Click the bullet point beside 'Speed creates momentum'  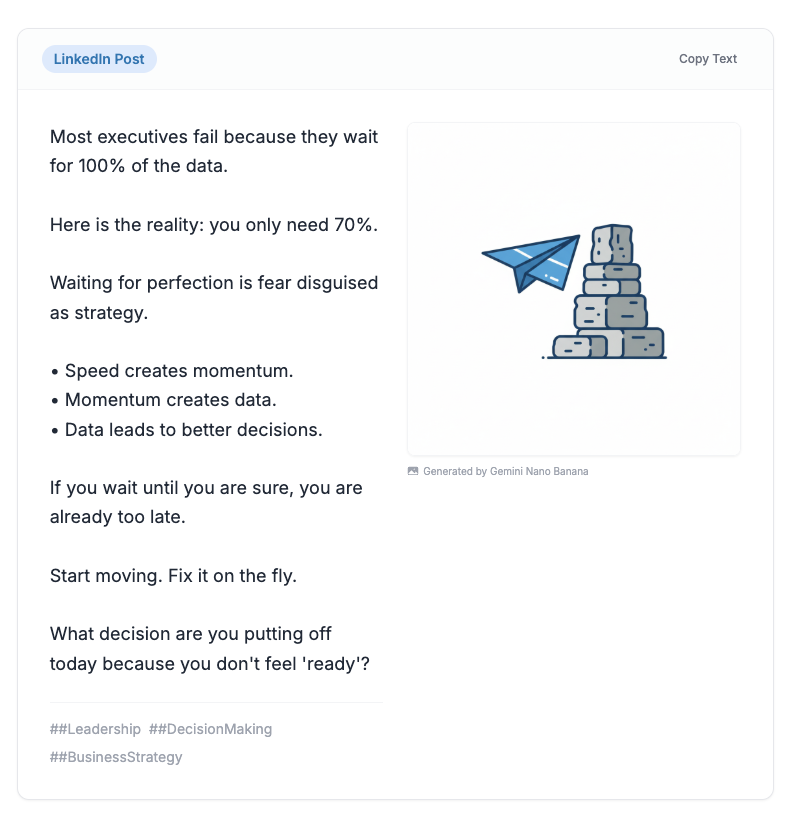point(54,371)
